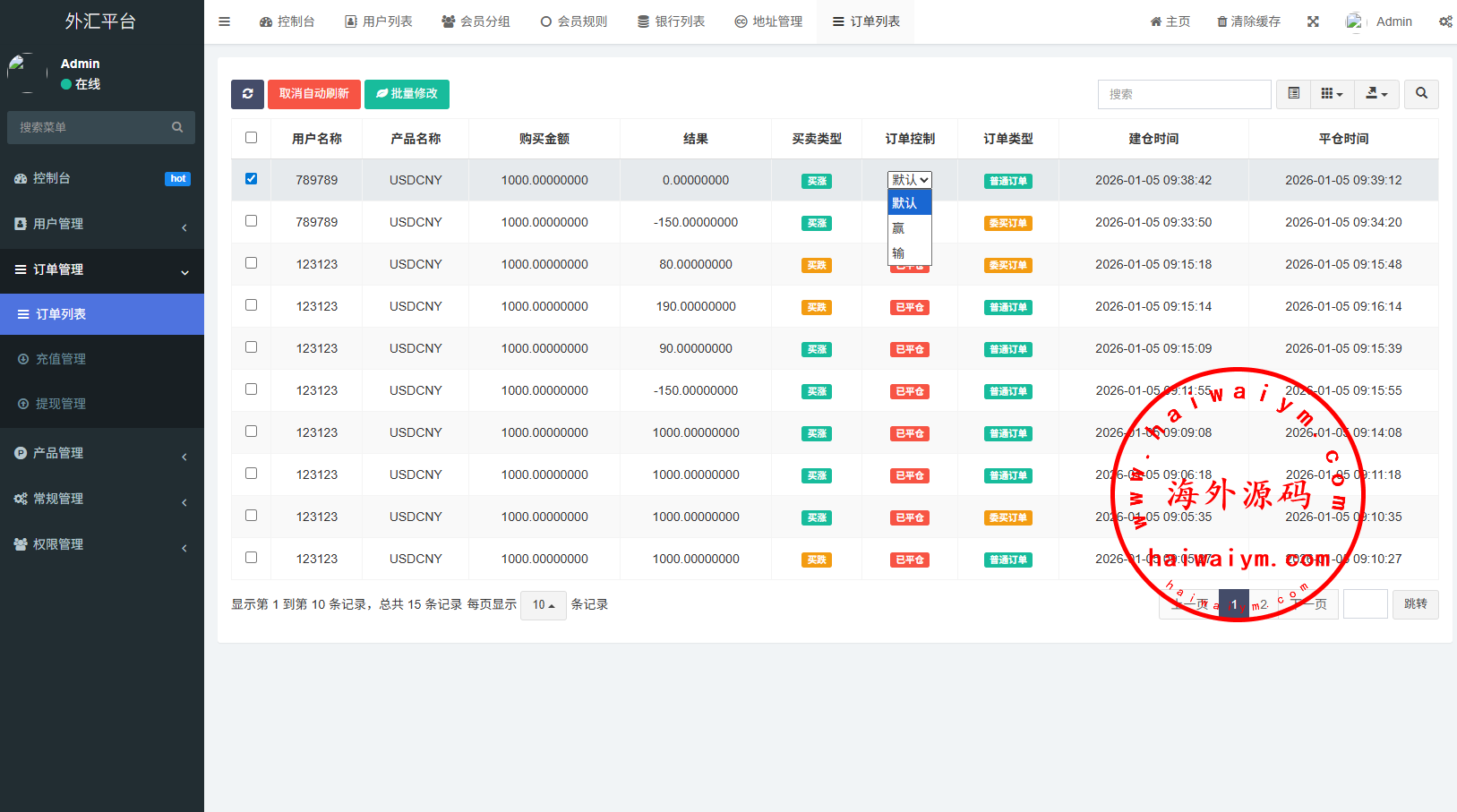Open the columns grid dropdown
The height and width of the screenshot is (812, 1457).
[x=1332, y=94]
